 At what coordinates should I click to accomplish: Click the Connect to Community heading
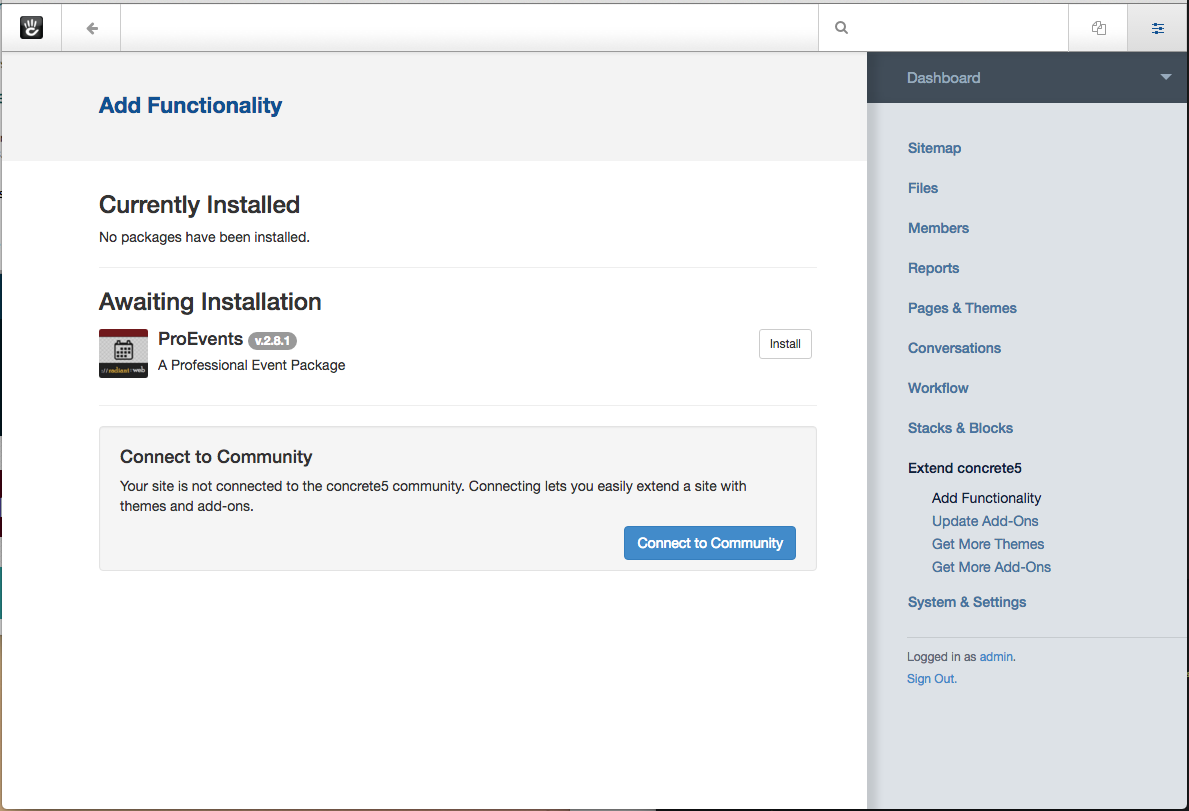pos(216,457)
